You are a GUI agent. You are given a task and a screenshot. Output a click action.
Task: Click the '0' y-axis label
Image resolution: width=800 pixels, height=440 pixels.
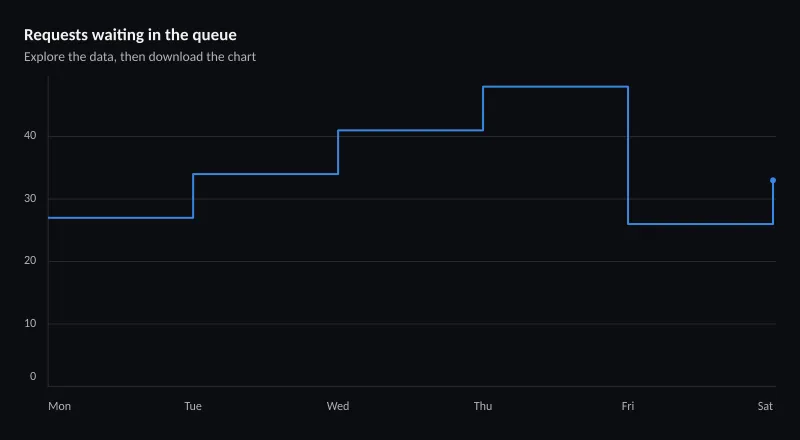coord(33,376)
